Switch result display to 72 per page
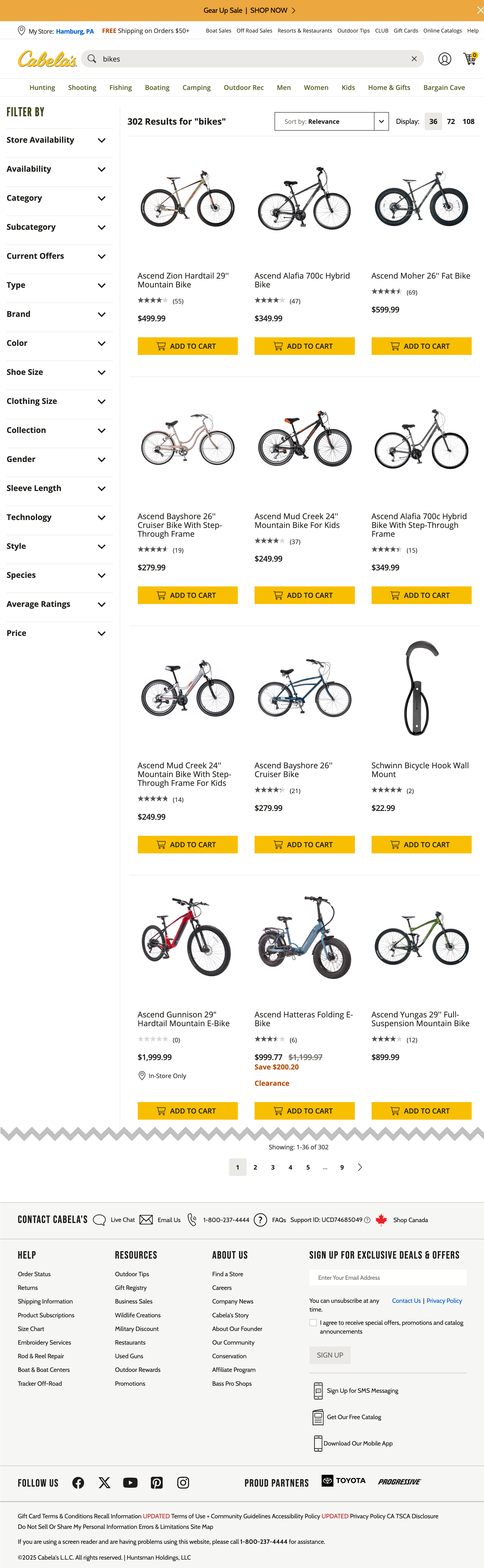Viewport: 484px width, 1568px height. 451,121
